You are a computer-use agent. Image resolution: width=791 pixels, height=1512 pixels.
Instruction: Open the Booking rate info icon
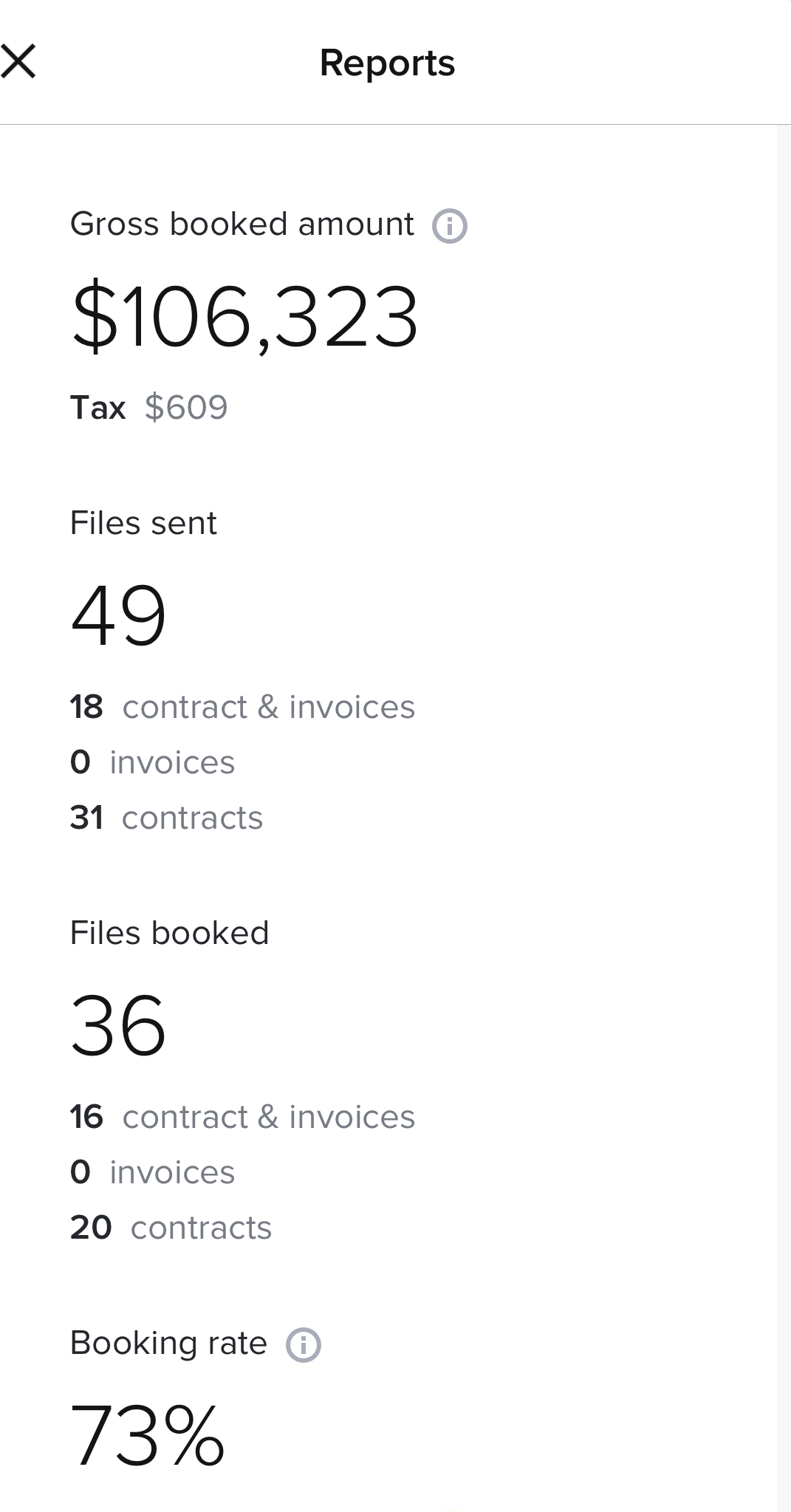pyautogui.click(x=303, y=1345)
